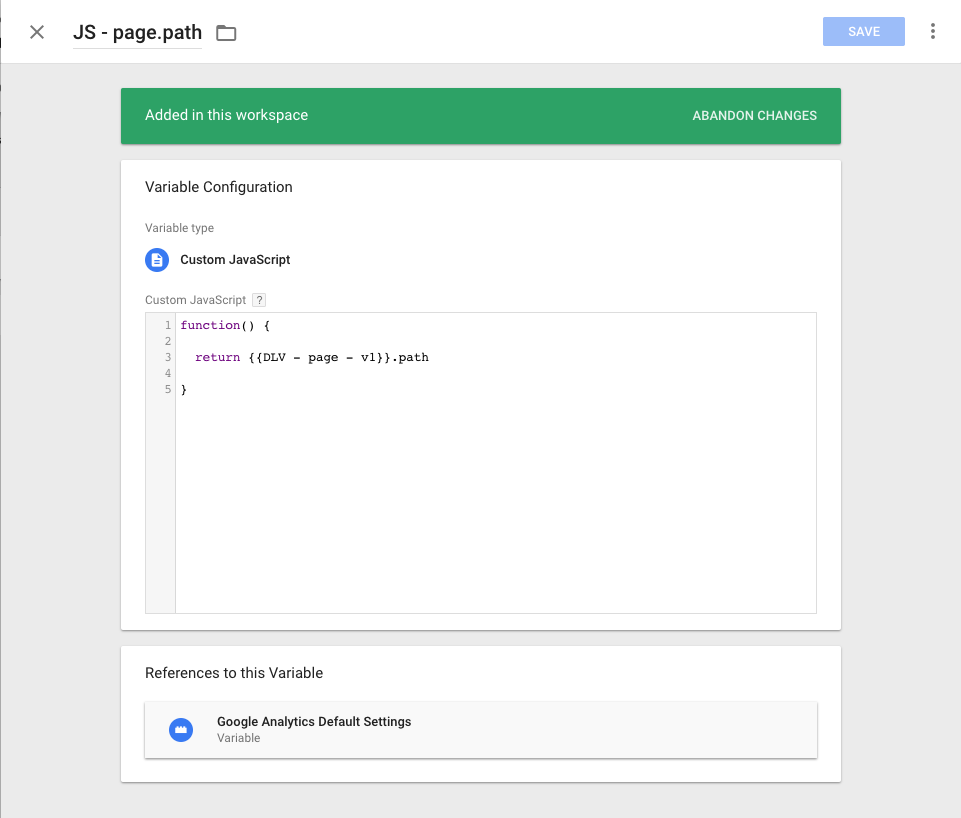961x818 pixels.
Task: Click the blue Custom JavaScript variable type icon
Action: (157, 260)
